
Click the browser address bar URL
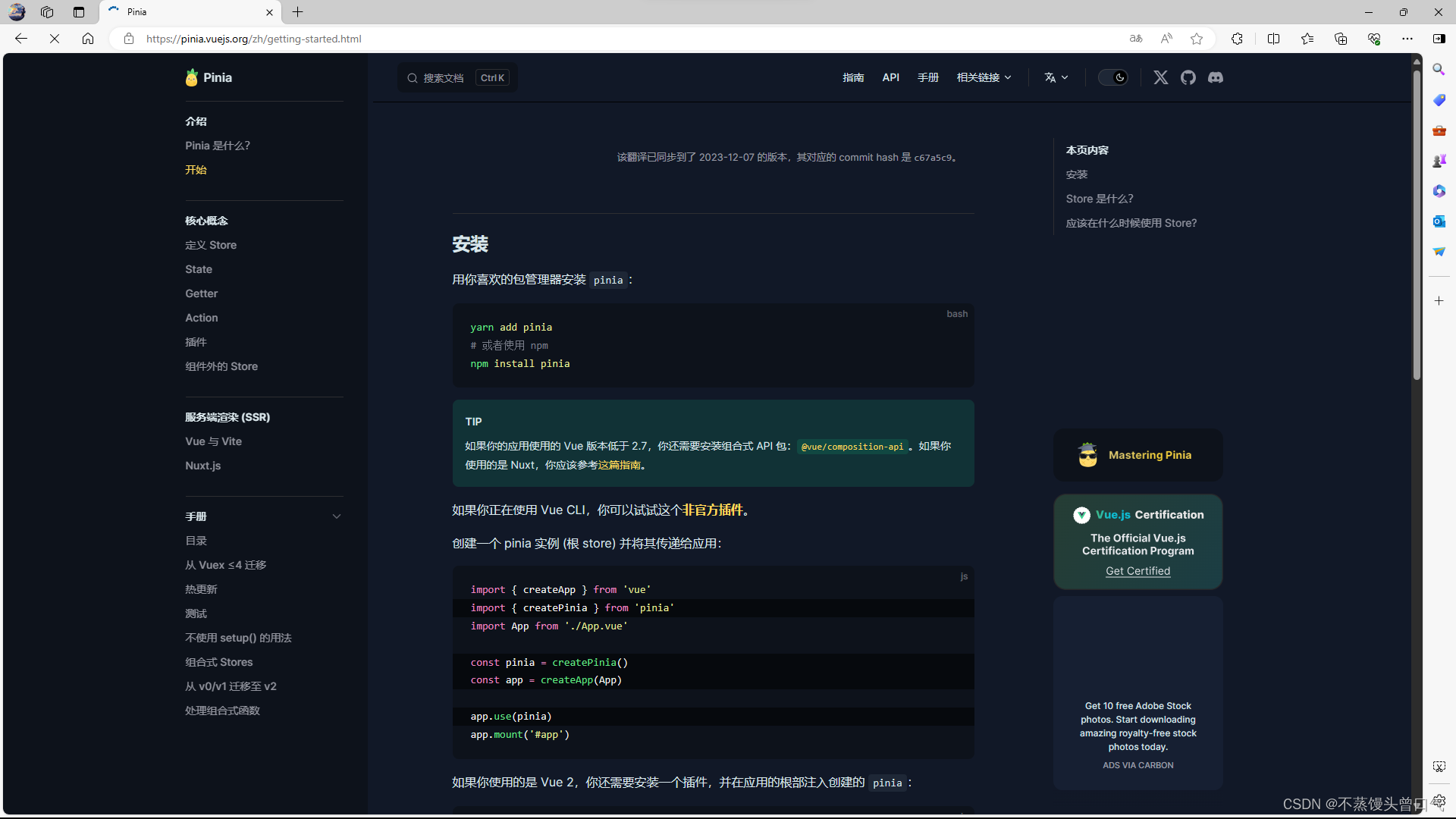click(254, 39)
